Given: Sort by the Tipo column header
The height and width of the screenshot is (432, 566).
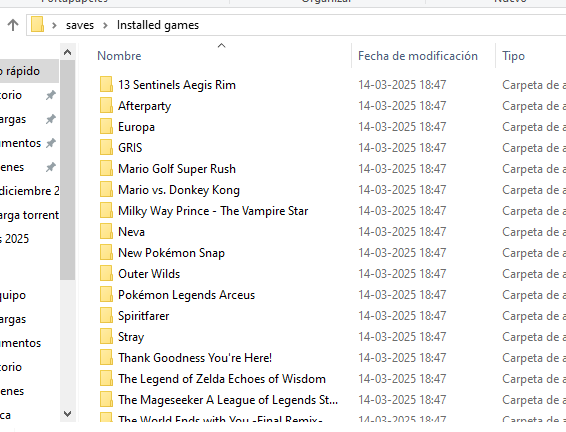Looking at the screenshot, I should pos(513,56).
